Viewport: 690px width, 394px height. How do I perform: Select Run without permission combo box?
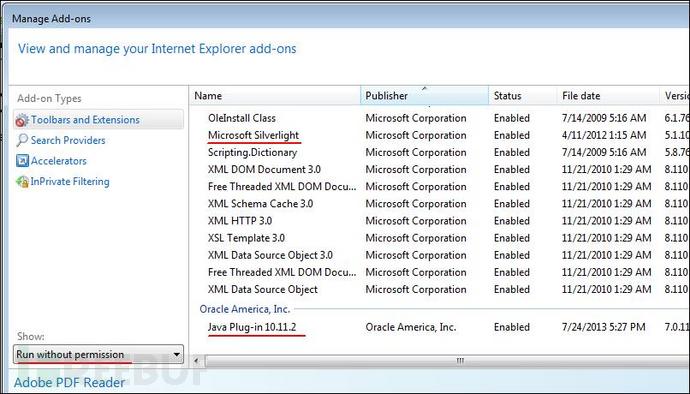coord(98,354)
